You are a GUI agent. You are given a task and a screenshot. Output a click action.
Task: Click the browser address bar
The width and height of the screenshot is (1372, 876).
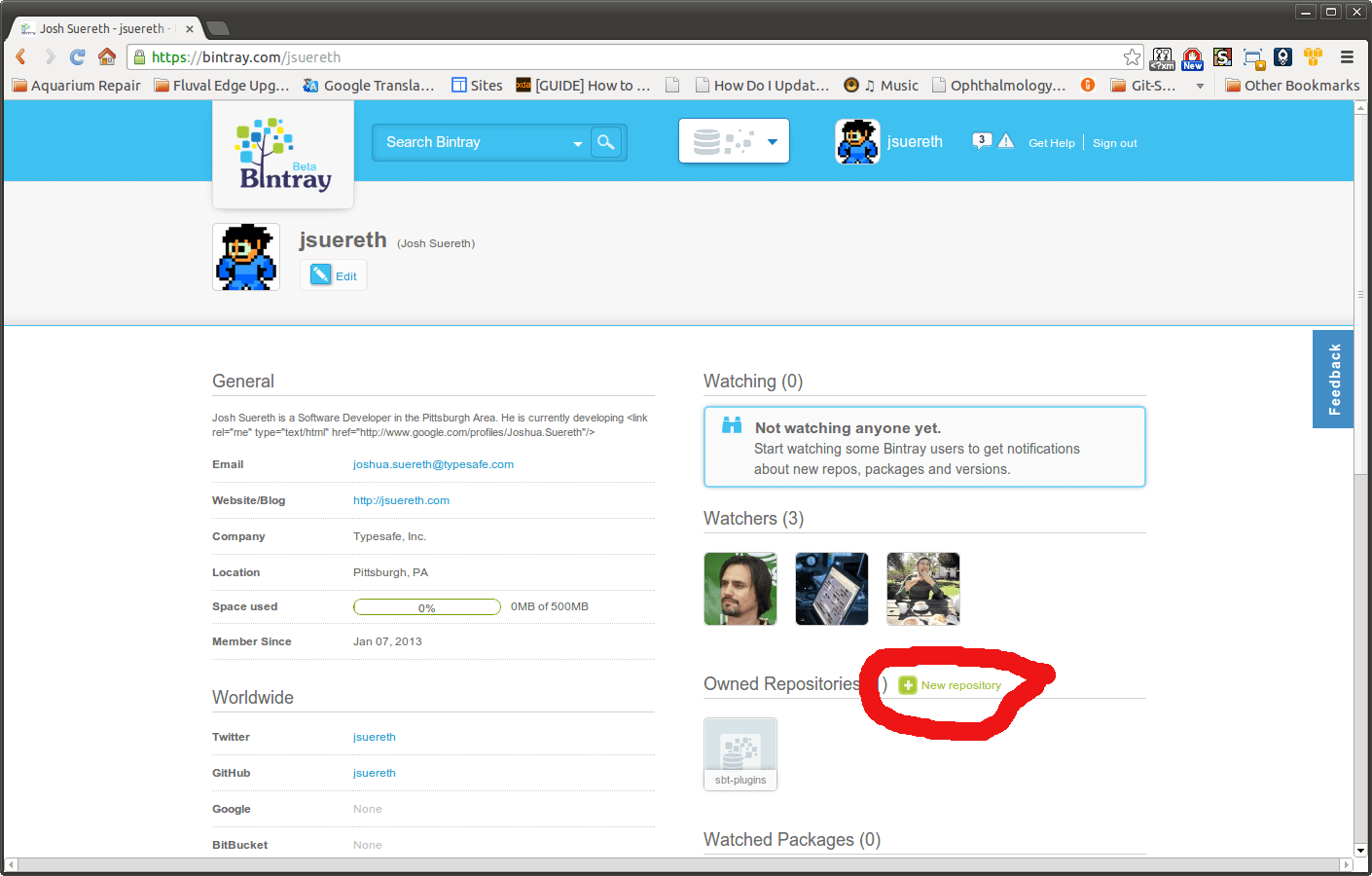click(636, 57)
